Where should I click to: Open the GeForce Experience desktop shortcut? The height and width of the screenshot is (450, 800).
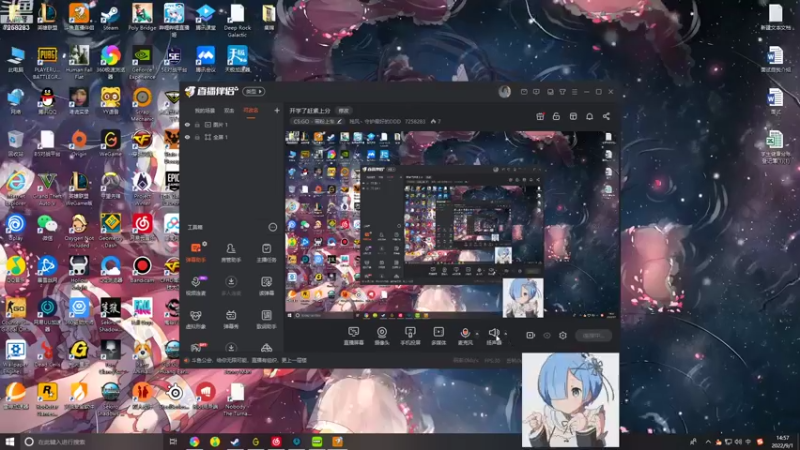coord(142,63)
